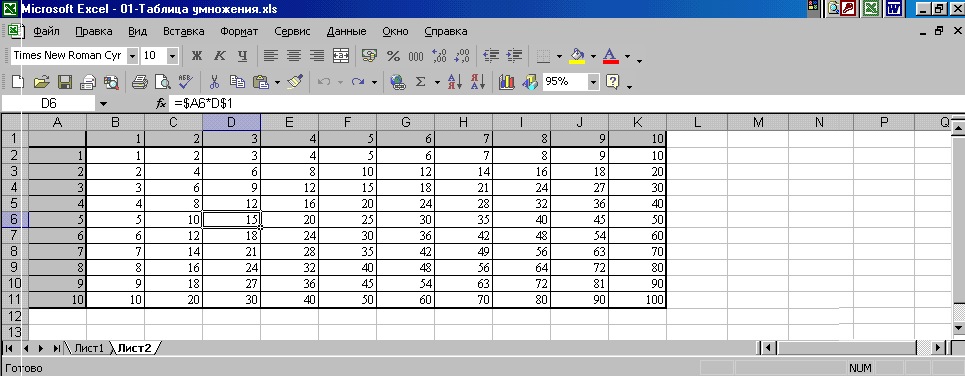Click Merge and Center icon
Screen dimensions: 965x376
(x=341, y=55)
